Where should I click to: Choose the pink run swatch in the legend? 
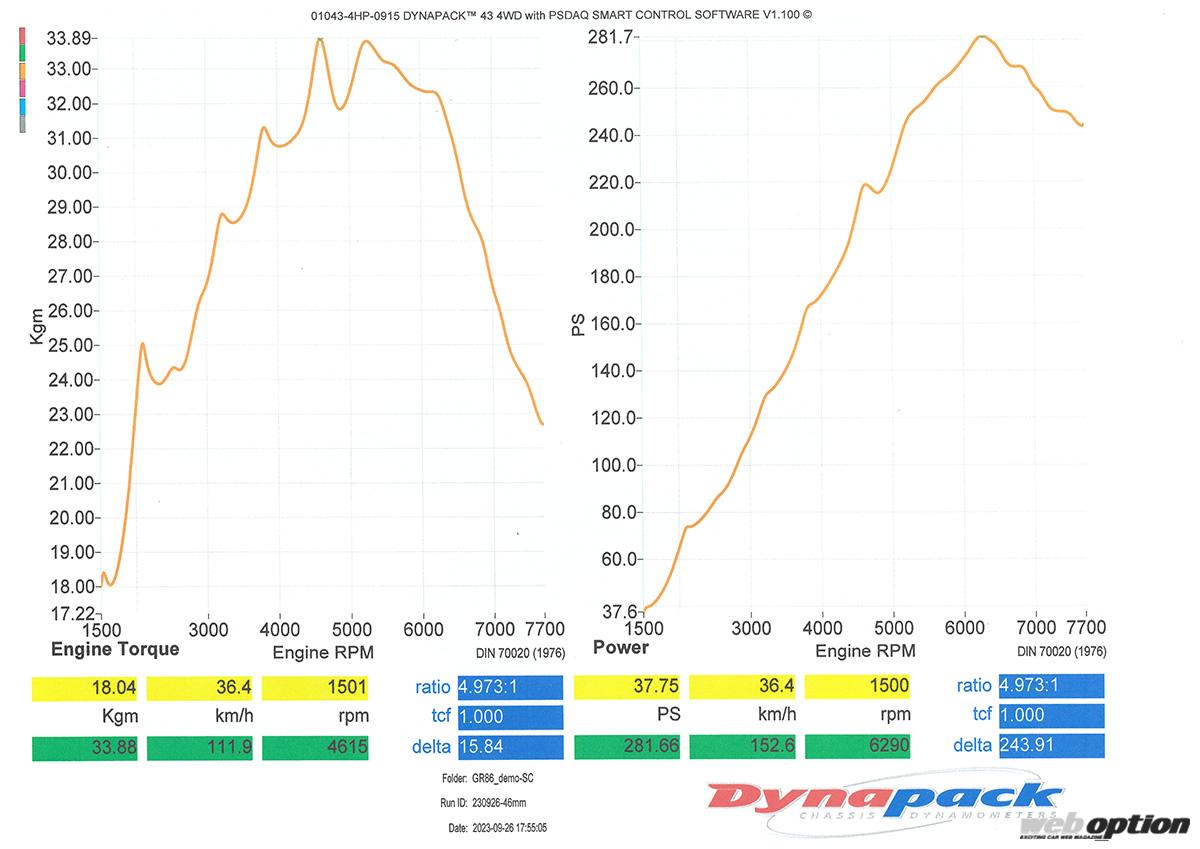22,89
